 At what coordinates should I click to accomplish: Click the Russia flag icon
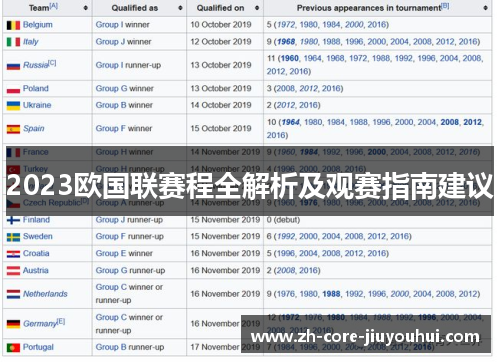tap(13, 66)
